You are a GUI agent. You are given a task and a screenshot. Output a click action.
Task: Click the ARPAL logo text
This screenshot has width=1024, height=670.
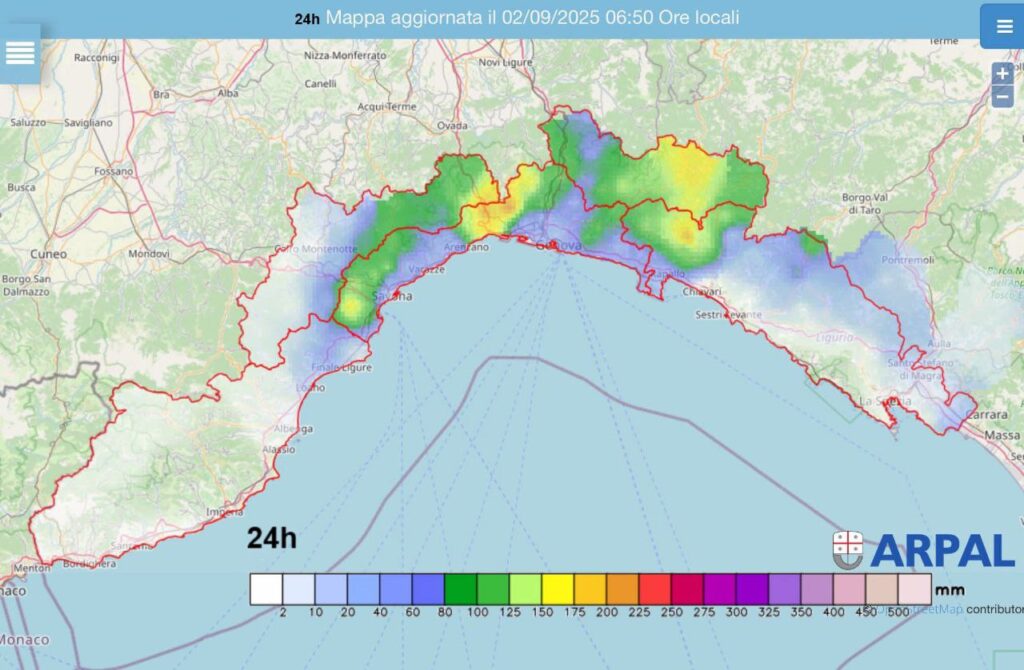945,549
